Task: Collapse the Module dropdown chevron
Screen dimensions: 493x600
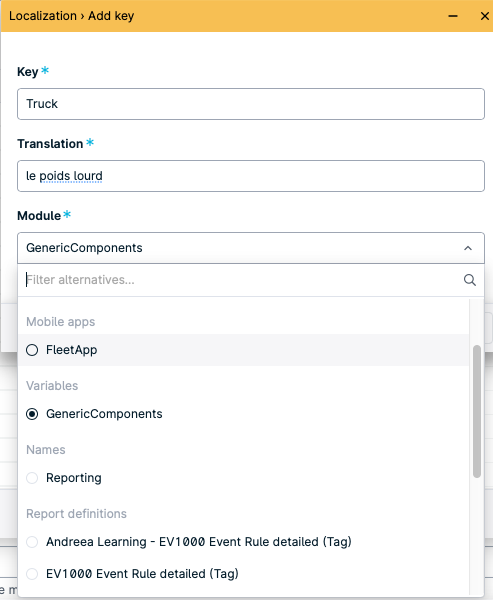Action: coord(468,248)
